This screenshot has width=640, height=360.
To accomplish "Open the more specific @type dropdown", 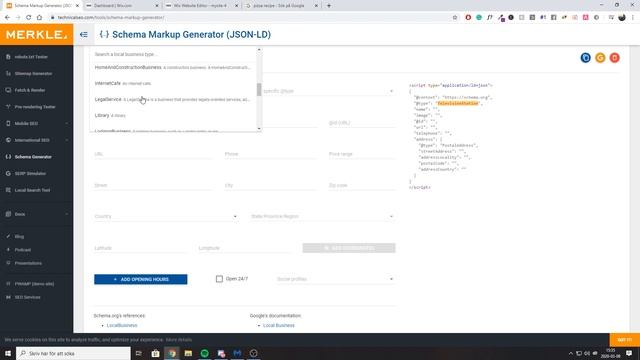I will 329,91.
